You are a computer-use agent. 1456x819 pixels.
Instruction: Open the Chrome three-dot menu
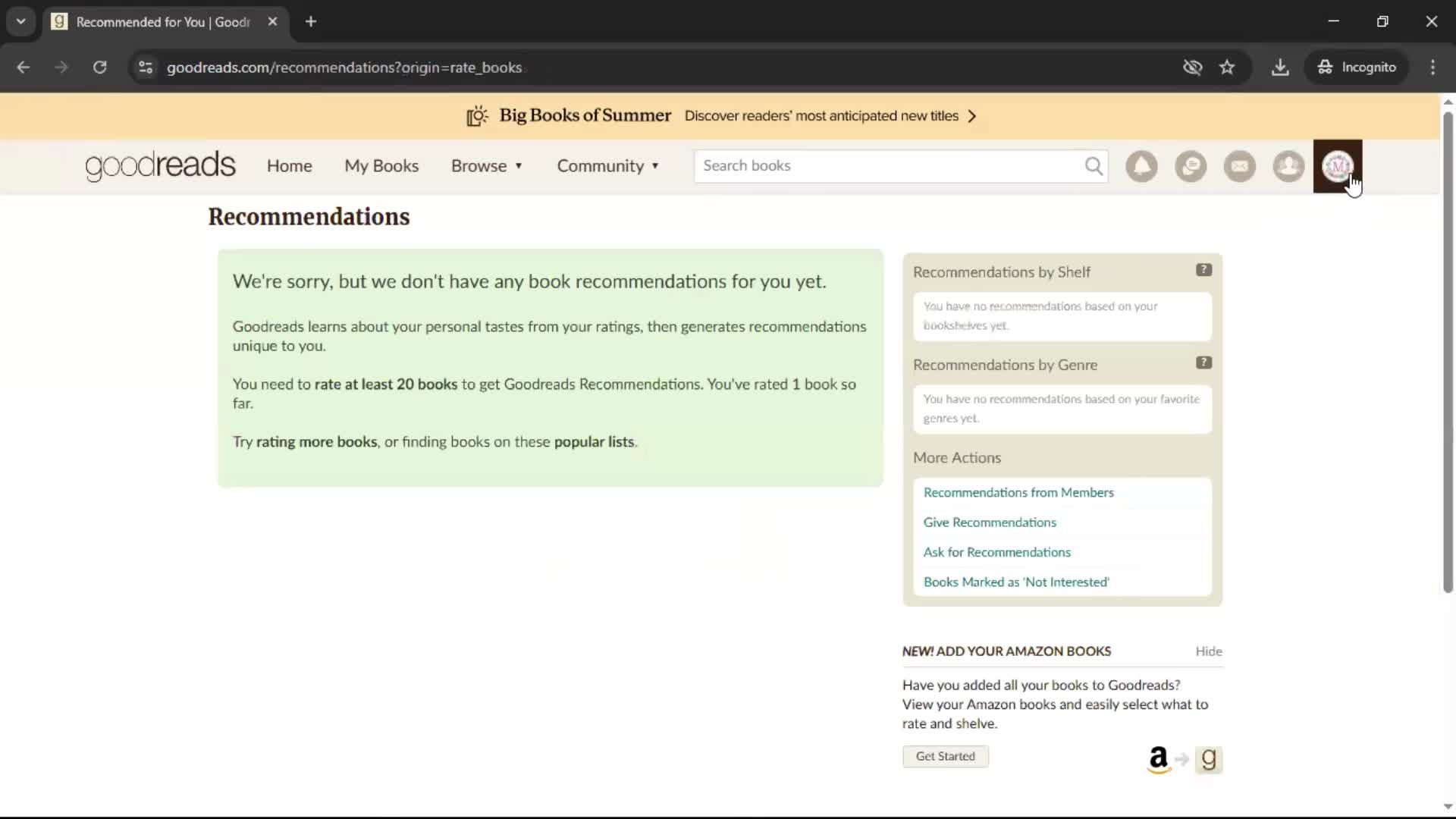click(1432, 67)
